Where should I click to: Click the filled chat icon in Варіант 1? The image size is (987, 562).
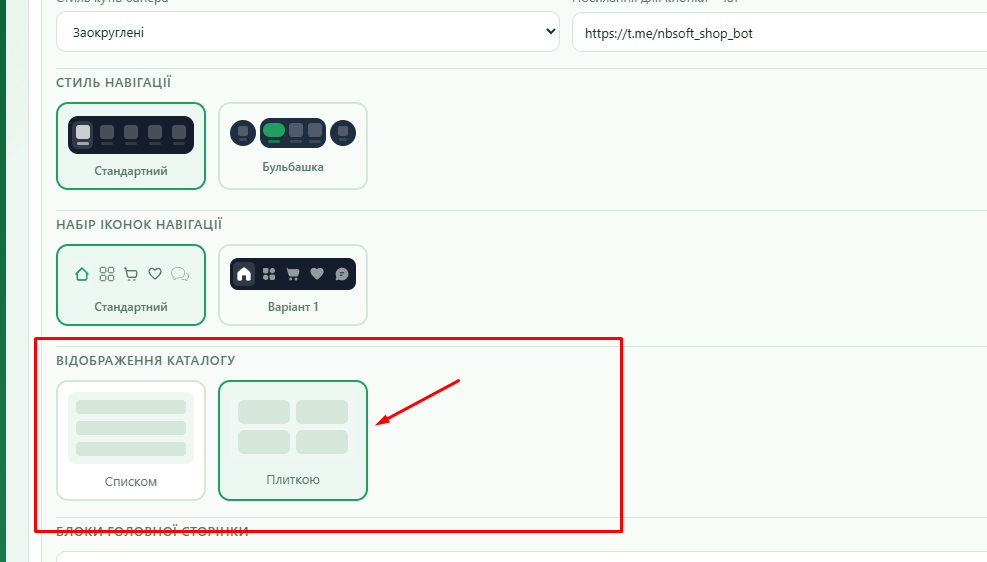[342, 274]
